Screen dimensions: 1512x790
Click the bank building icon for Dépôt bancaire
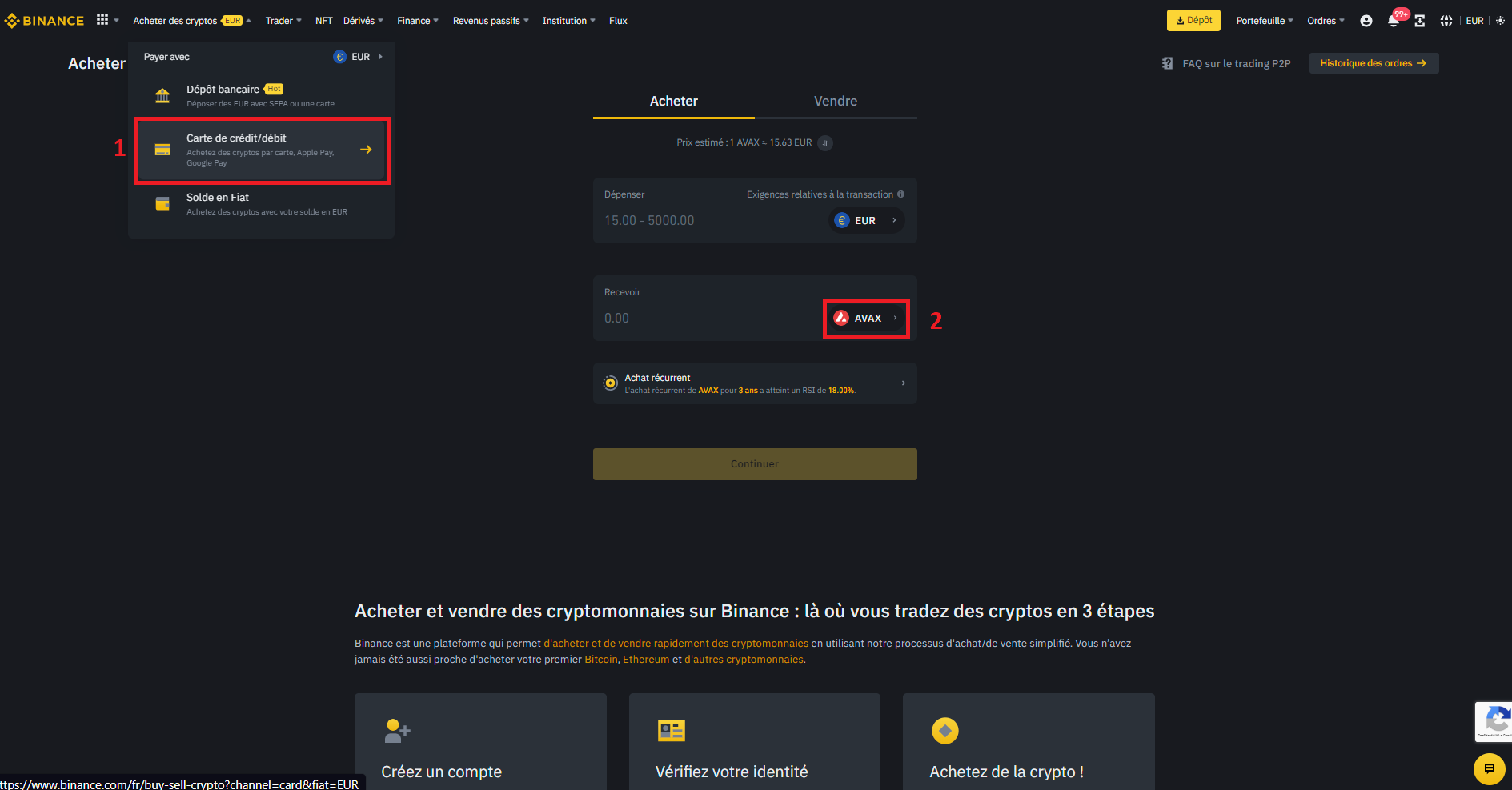click(x=162, y=96)
